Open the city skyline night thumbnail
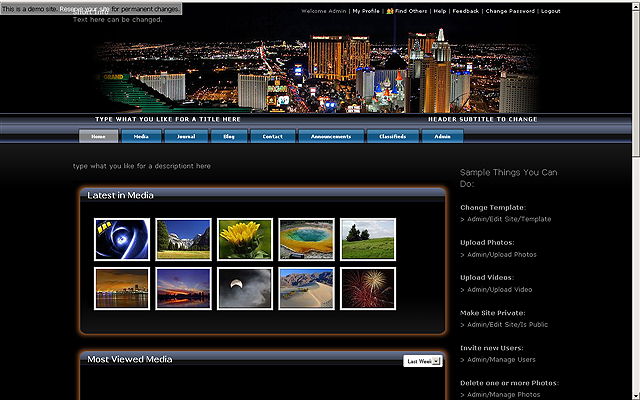Screen dimensions: 640x400 (x=122, y=288)
